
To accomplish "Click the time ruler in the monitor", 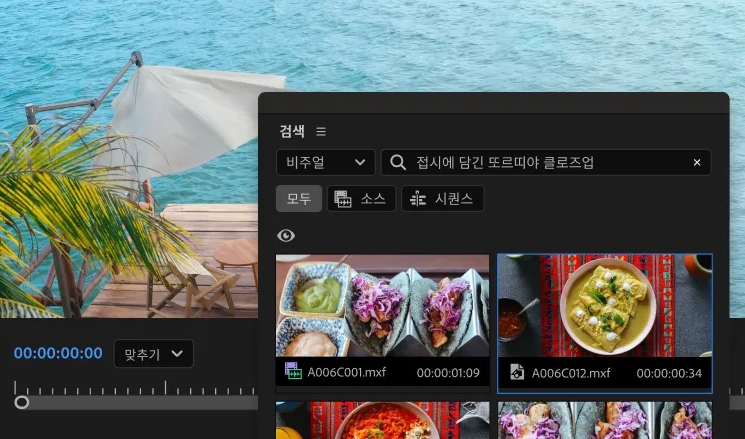I will pos(135,388).
